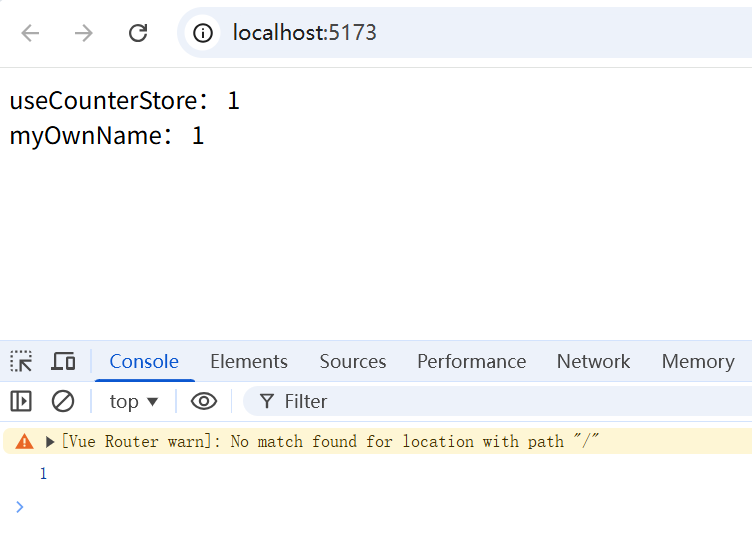The width and height of the screenshot is (752, 534).
Task: Go forward to next page
Action: [83, 33]
